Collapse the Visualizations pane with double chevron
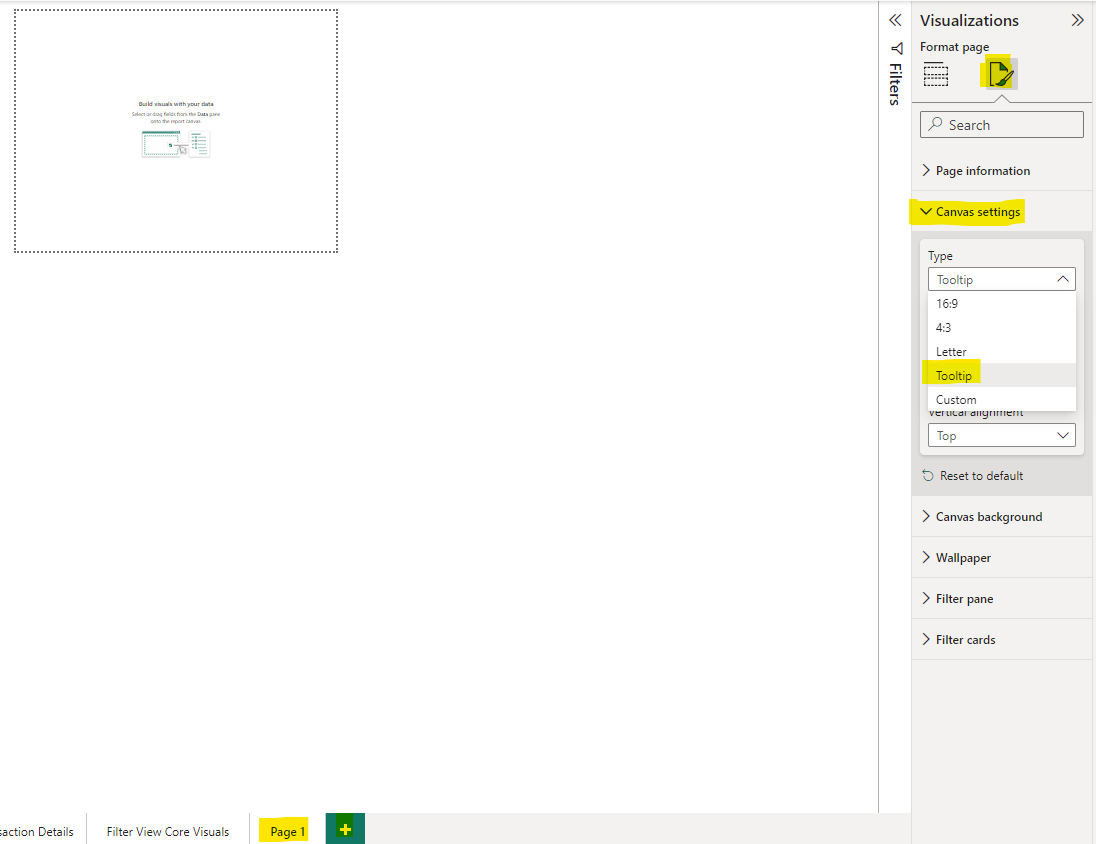The image size is (1096, 844). click(1077, 20)
